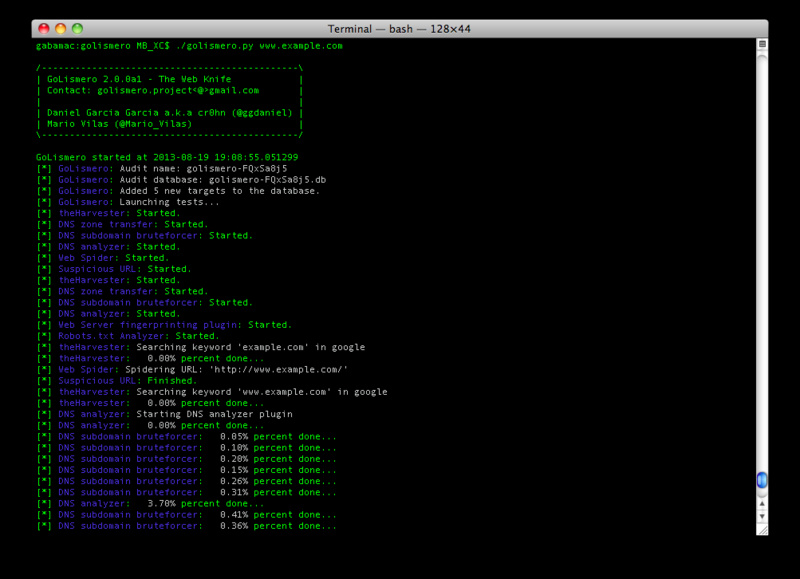Close the Terminal window with red button
This screenshot has width=800, height=579.
click(x=44, y=29)
